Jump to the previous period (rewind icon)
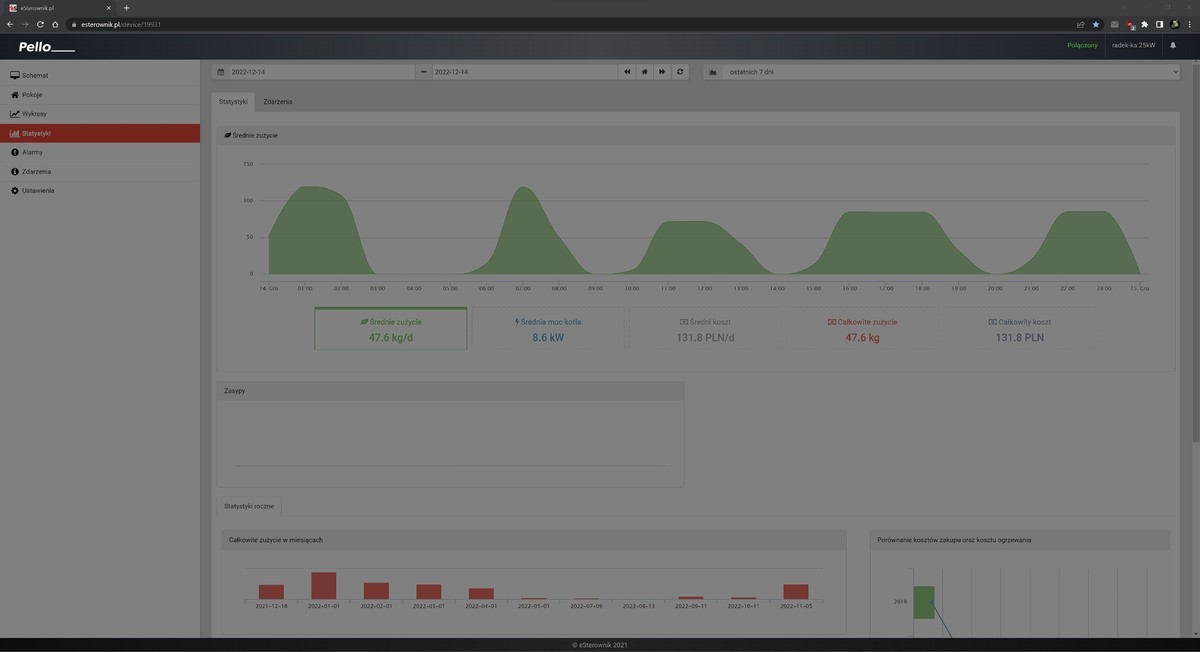 point(627,72)
